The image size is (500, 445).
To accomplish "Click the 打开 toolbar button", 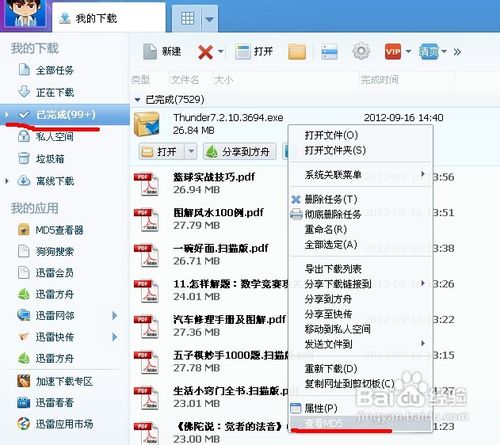I will 254,52.
